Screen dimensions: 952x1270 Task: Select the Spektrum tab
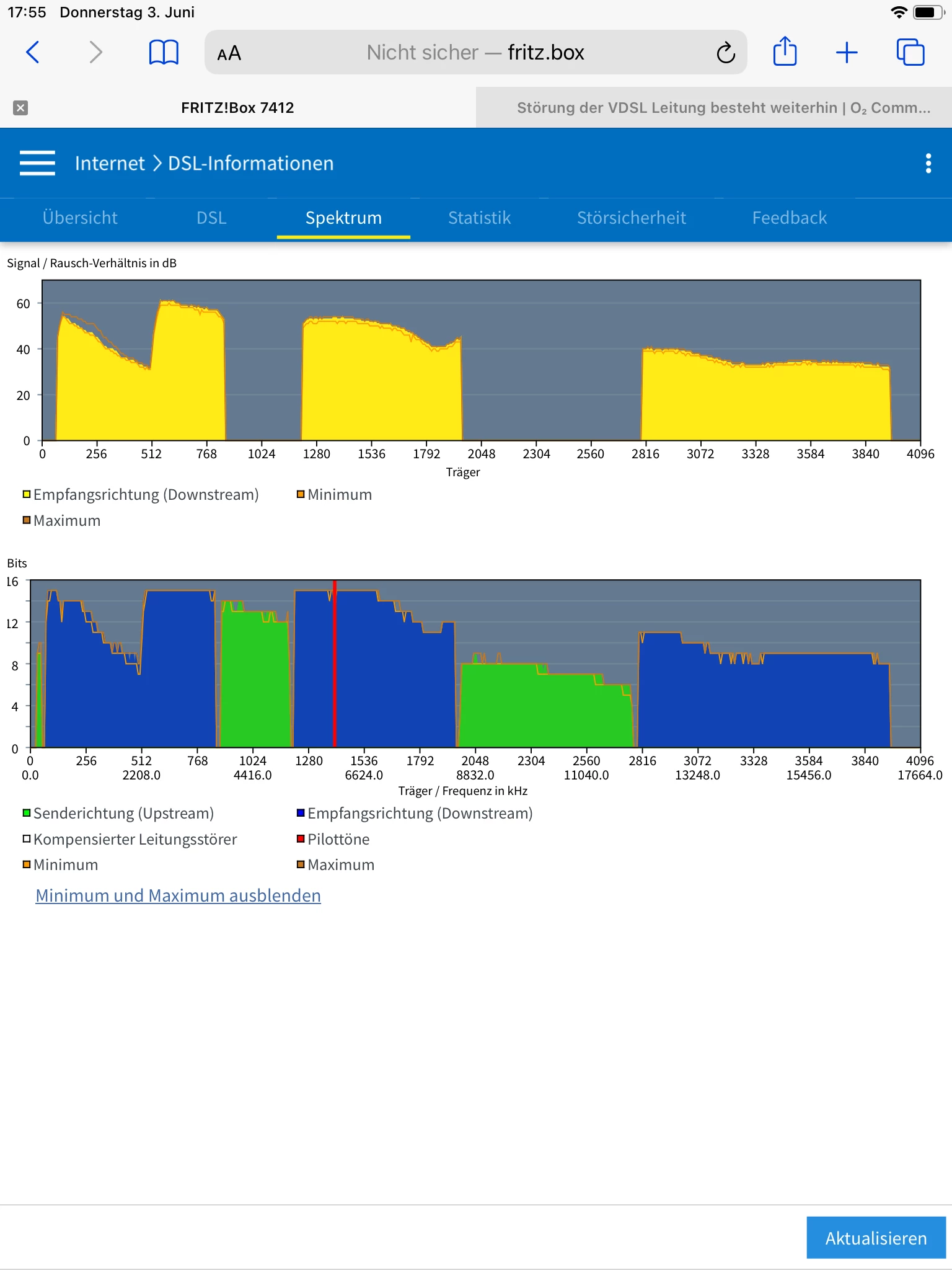(x=343, y=218)
